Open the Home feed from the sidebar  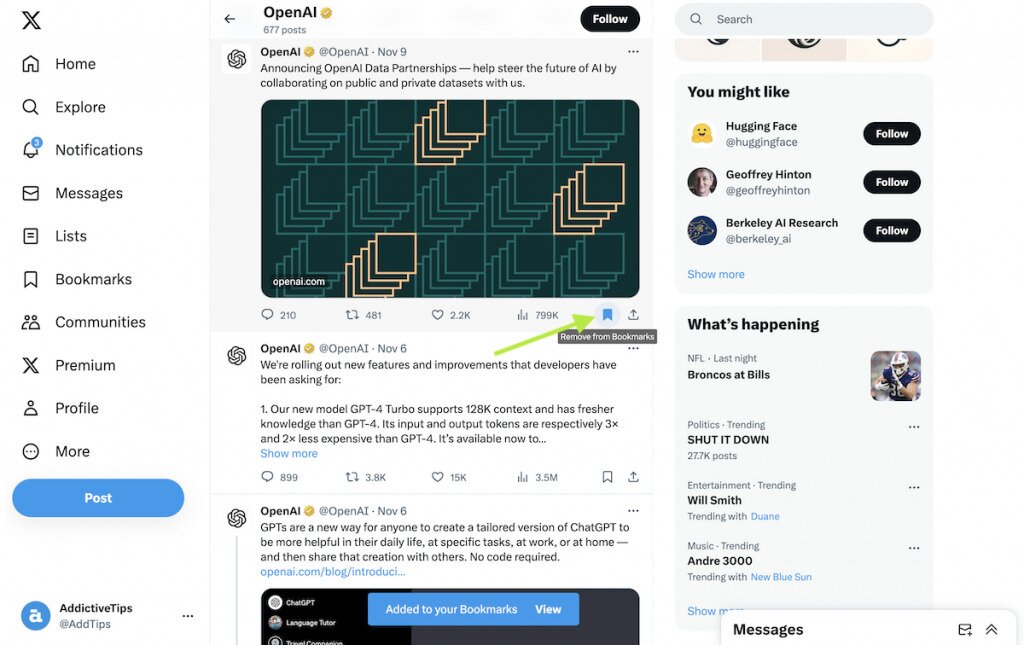[x=74, y=63]
